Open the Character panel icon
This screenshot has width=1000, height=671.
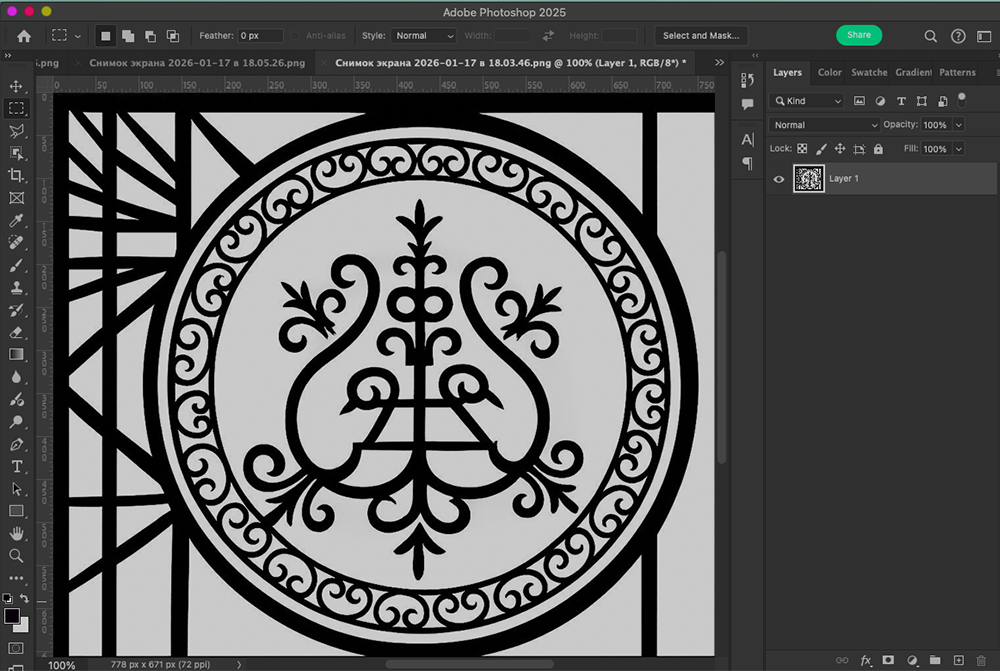point(747,139)
